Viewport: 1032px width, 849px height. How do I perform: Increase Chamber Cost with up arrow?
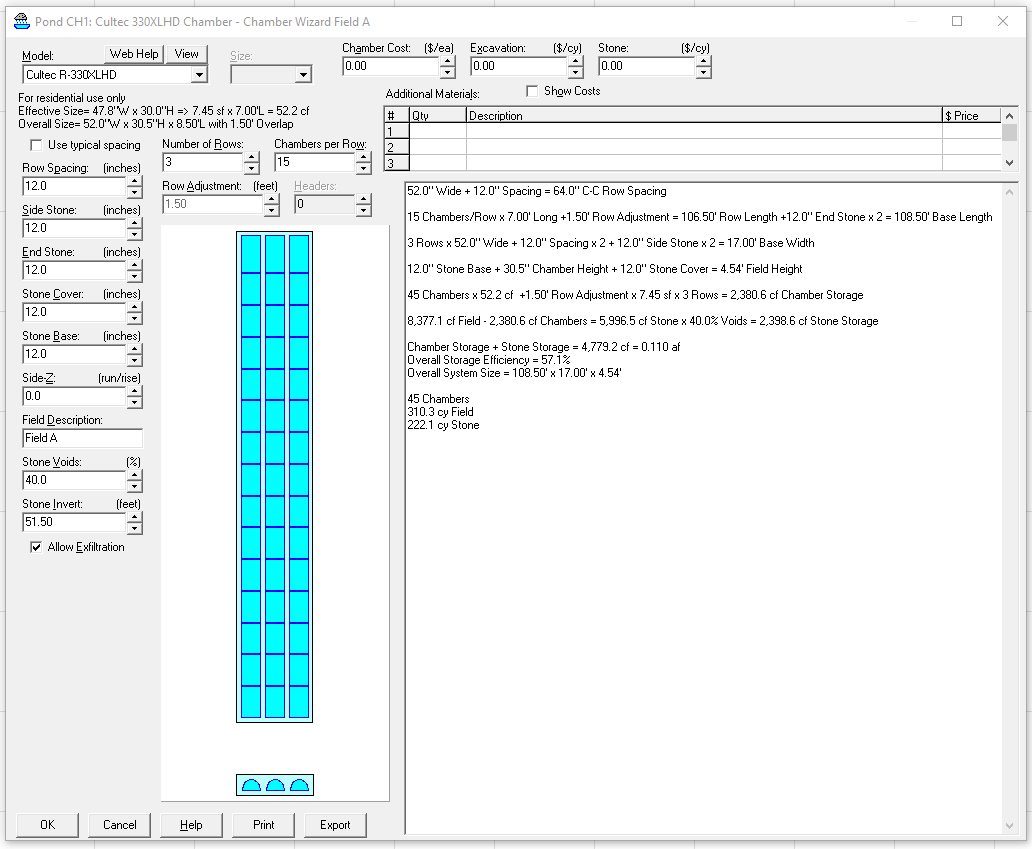448,61
